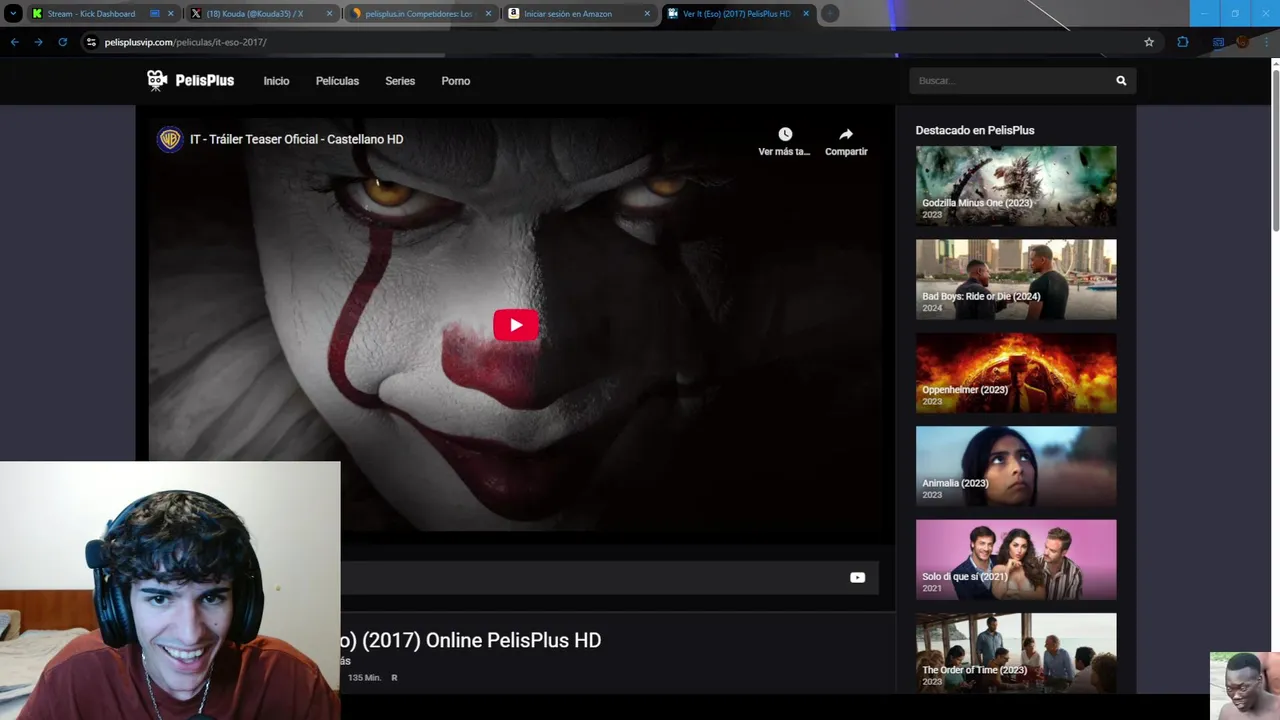Close the Ver It (Eso) PelisPlus tab
This screenshot has height=720, width=1280.
pyautogui.click(x=806, y=14)
